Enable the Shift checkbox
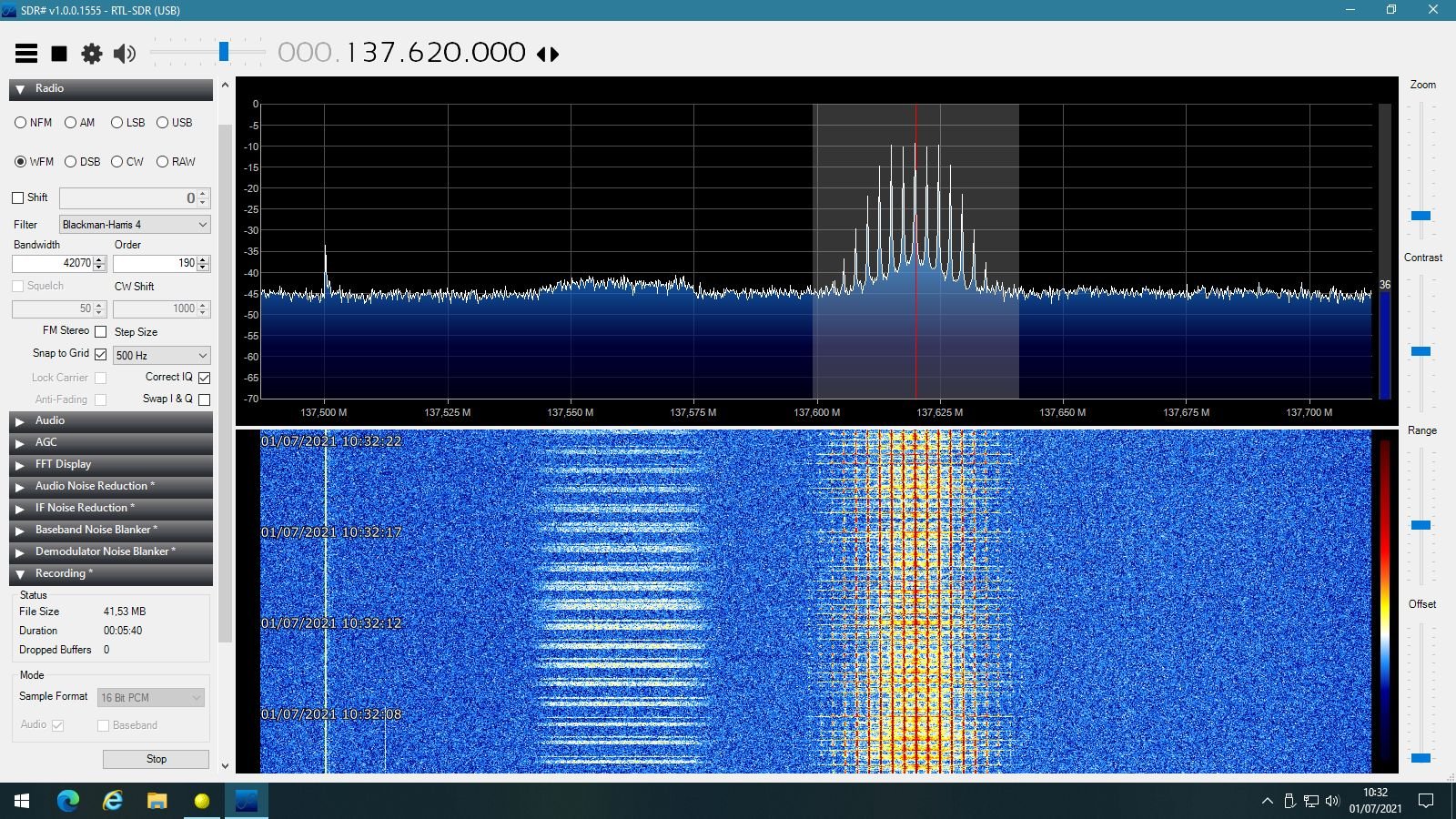This screenshot has width=1456, height=819. click(x=18, y=197)
